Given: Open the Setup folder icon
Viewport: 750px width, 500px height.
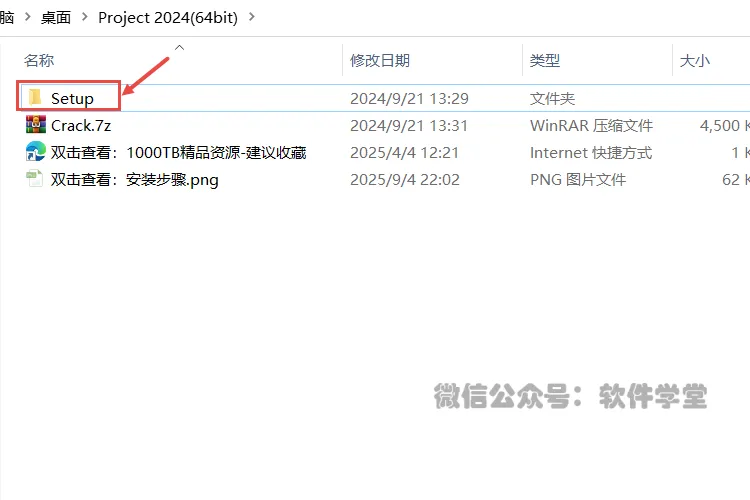Looking at the screenshot, I should (35, 97).
